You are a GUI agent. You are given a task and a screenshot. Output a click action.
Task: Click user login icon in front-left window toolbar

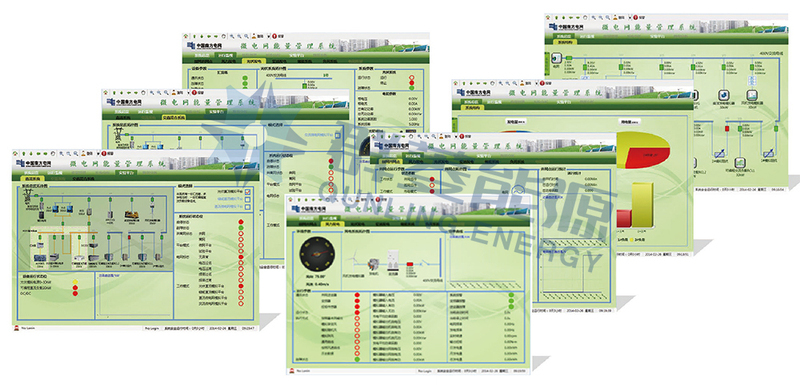click(84, 152)
